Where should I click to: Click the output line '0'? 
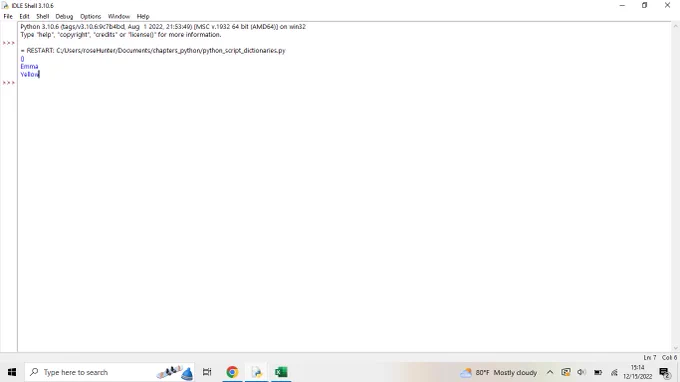[23, 59]
